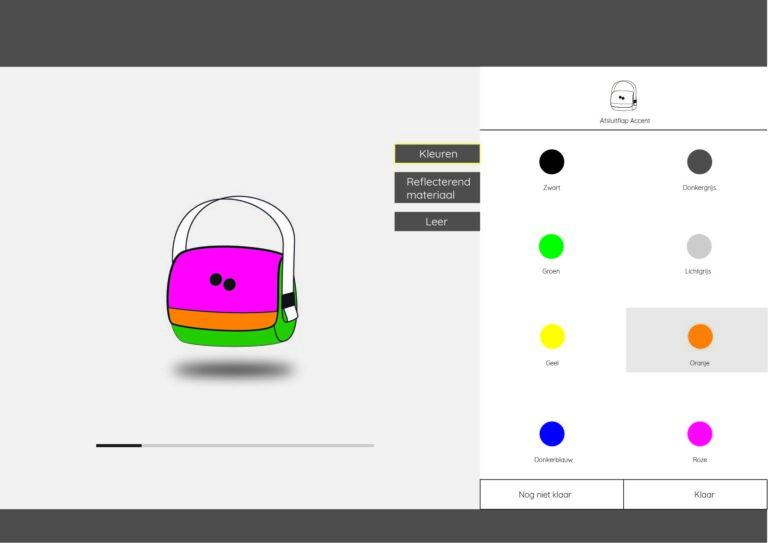Screen dimensions: 768x543
Task: Click the Donkergrijs label text
Action: pyautogui.click(x=699, y=188)
